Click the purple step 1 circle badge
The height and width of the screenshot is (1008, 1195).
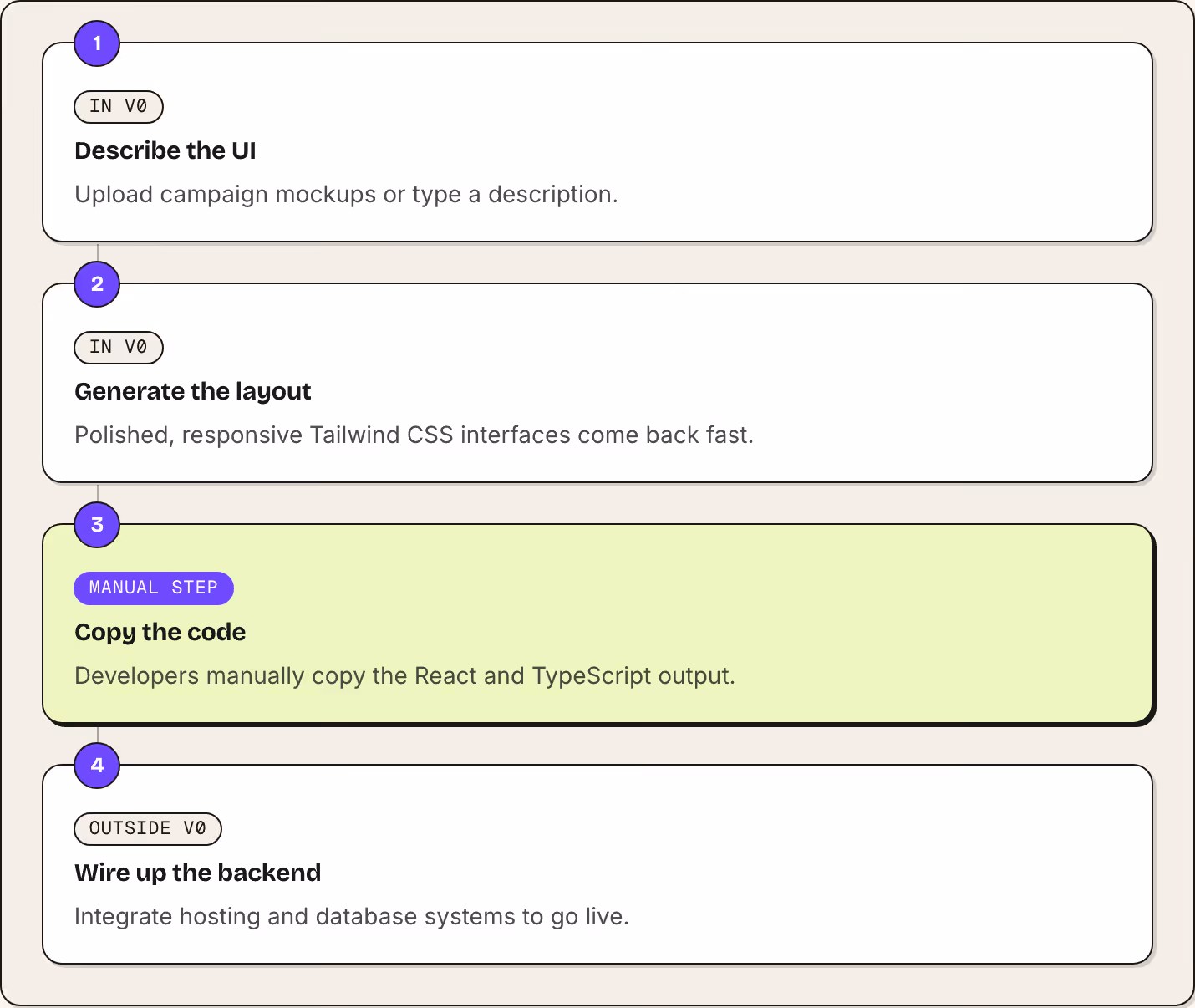pos(97,43)
